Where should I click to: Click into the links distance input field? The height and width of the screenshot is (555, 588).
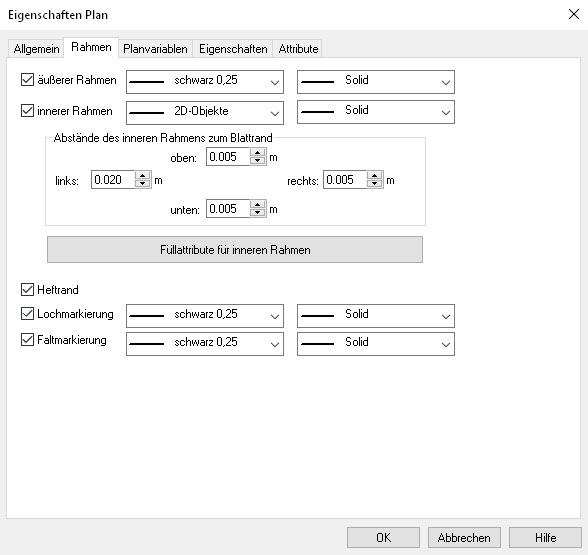coord(113,180)
